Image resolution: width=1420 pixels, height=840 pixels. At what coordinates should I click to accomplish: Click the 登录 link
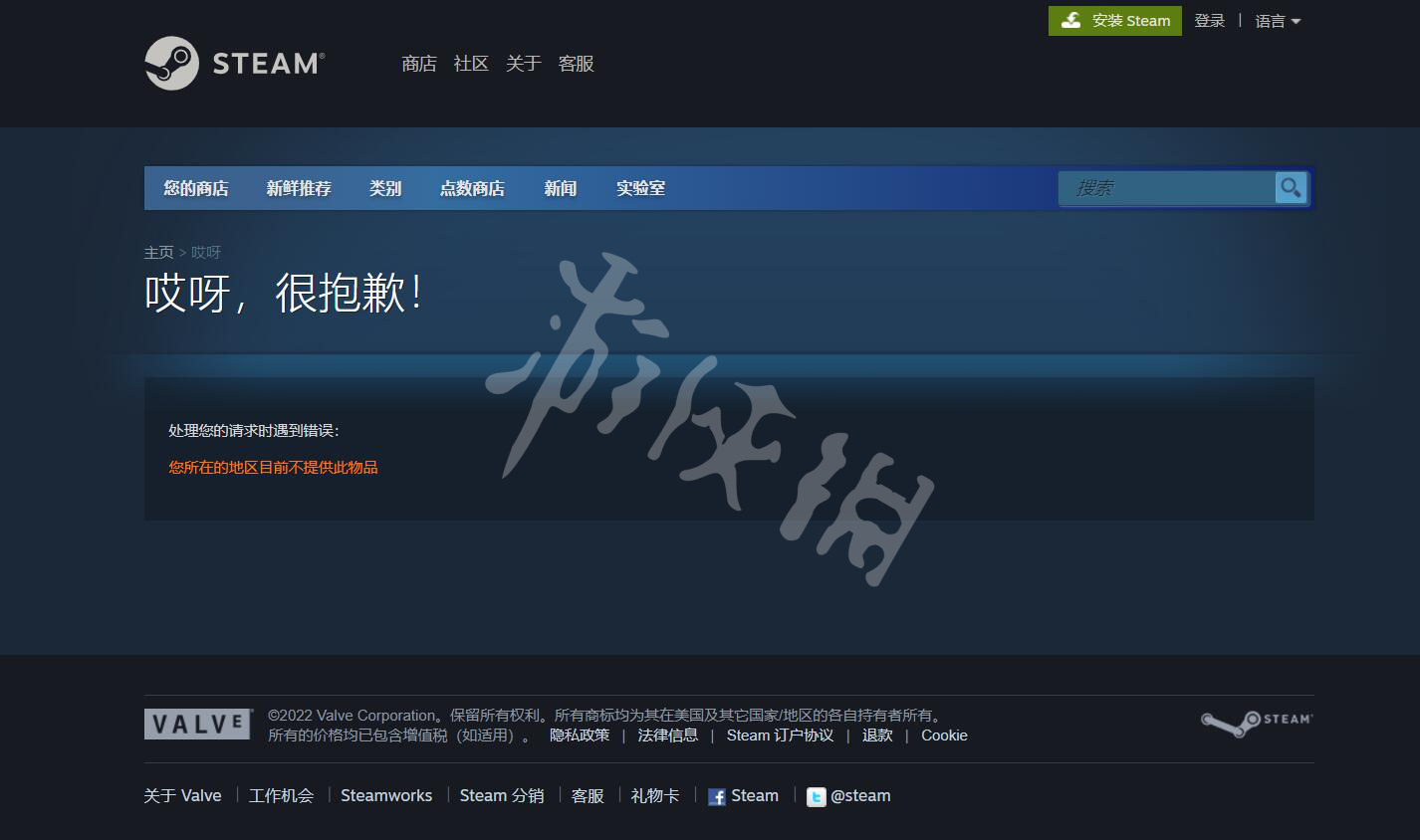1210,21
